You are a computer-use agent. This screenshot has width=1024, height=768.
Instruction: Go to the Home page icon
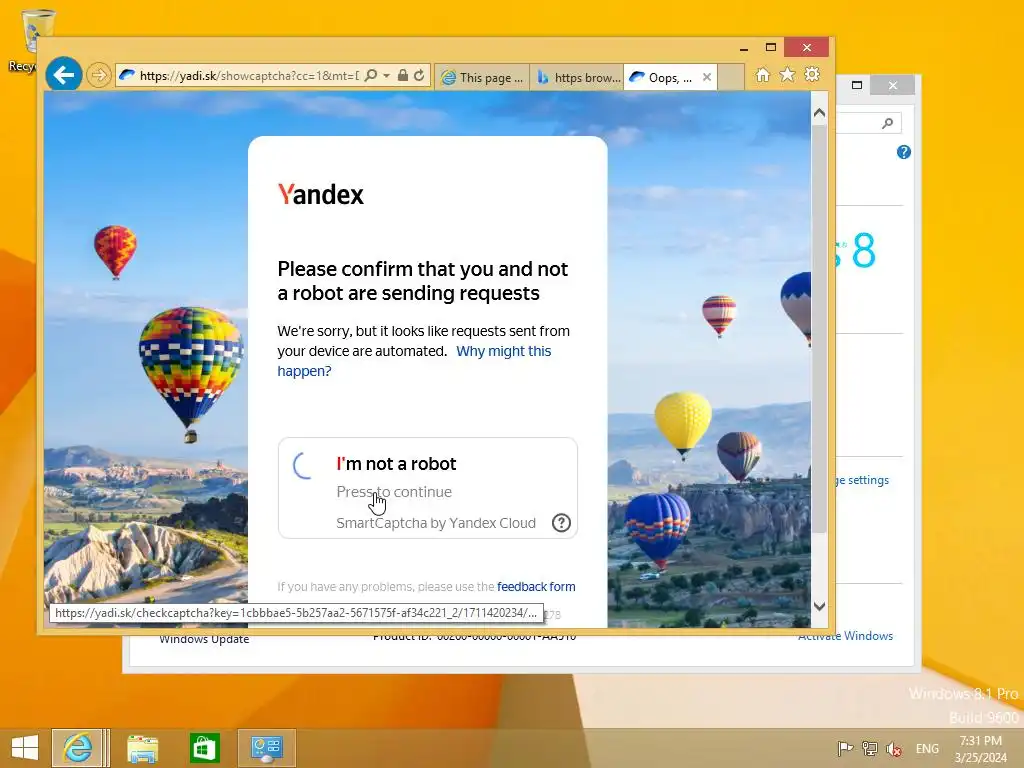[x=763, y=74]
